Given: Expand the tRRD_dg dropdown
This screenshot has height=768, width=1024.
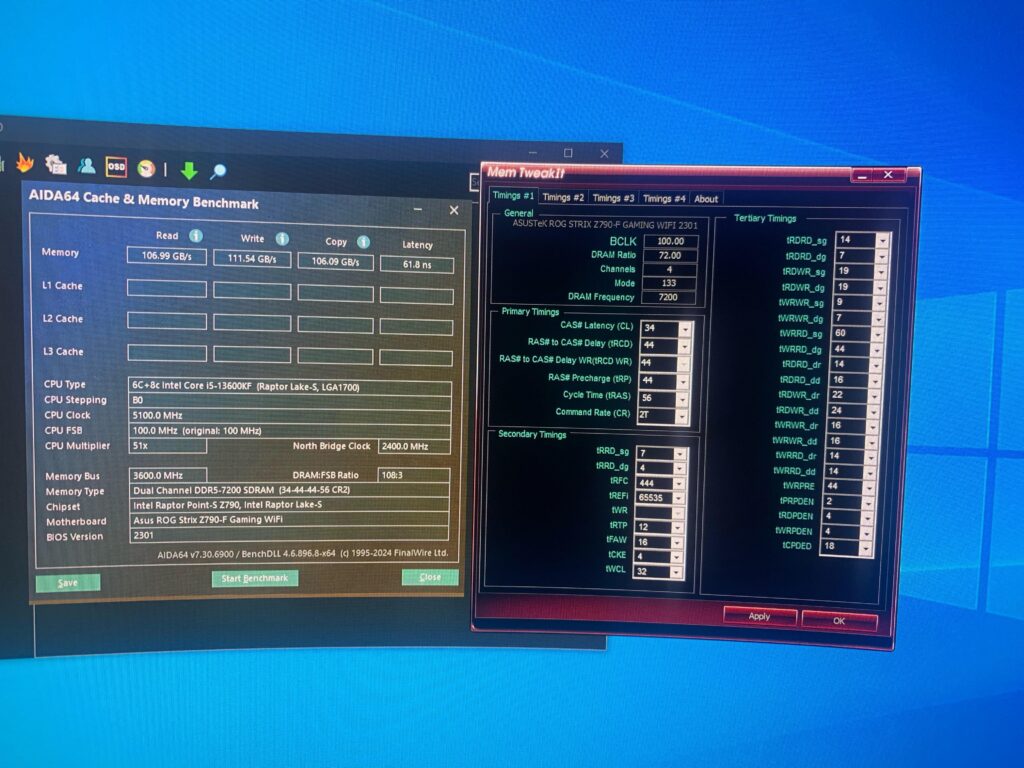Looking at the screenshot, I should [680, 468].
